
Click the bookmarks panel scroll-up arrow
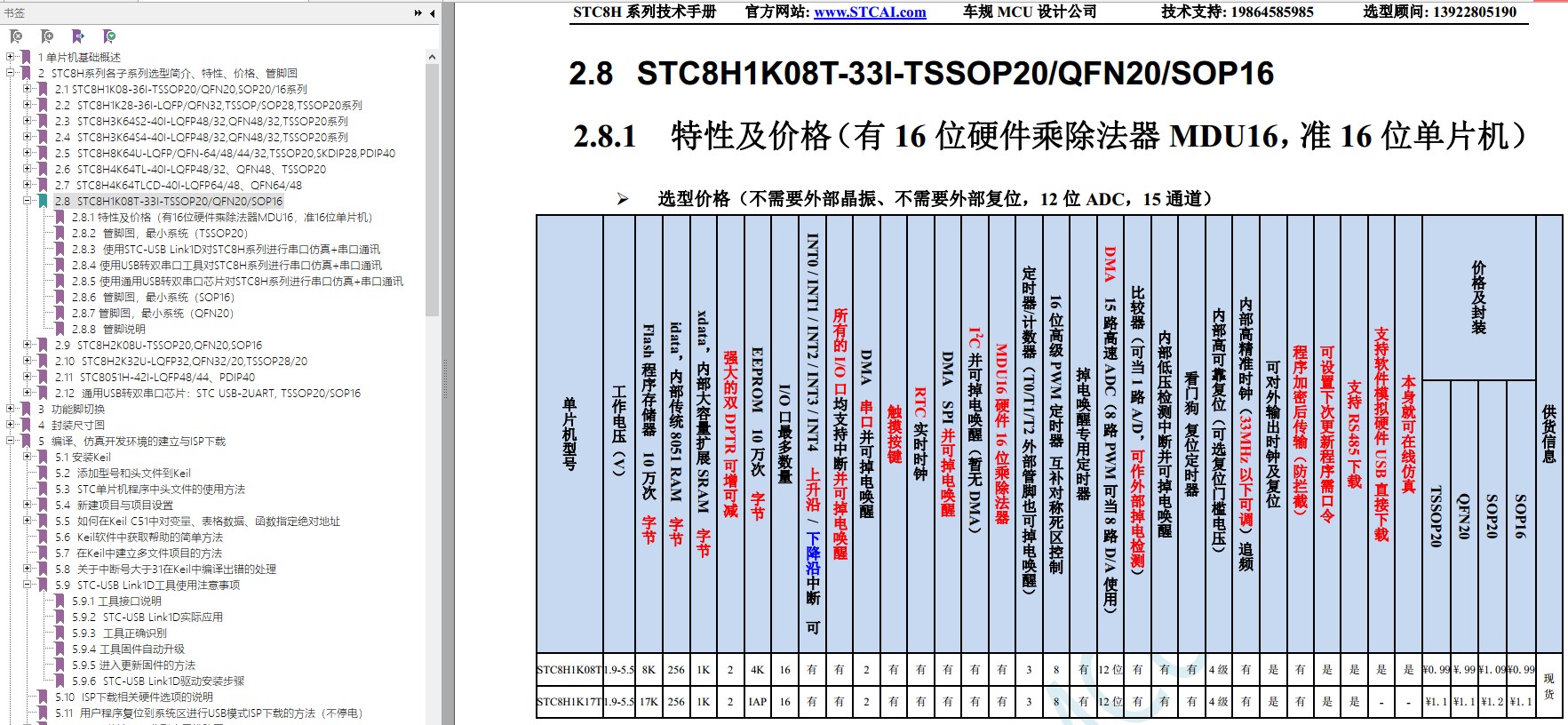tap(433, 57)
